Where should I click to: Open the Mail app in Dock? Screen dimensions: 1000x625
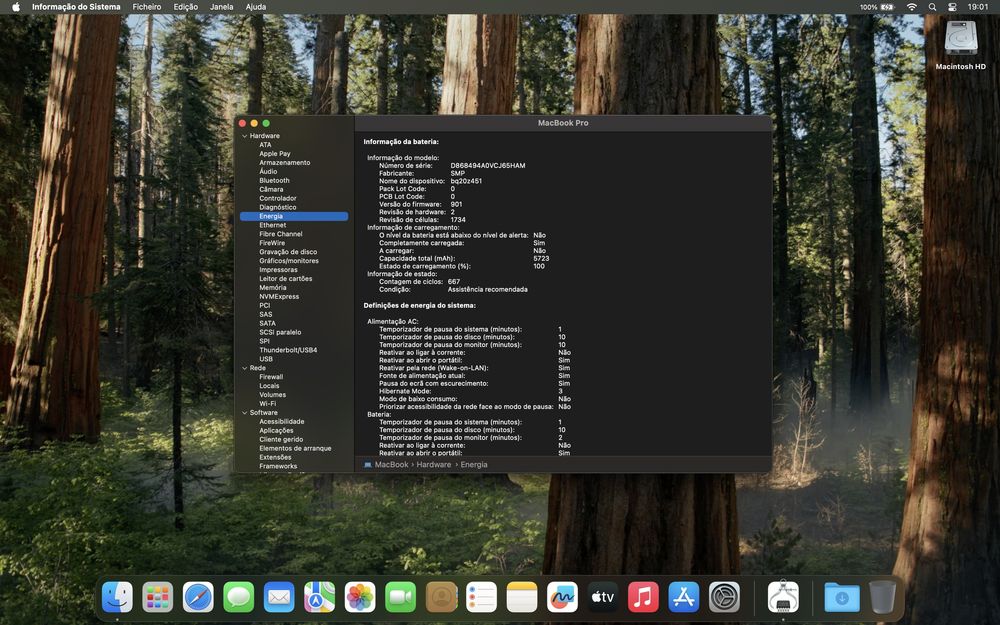(279, 598)
